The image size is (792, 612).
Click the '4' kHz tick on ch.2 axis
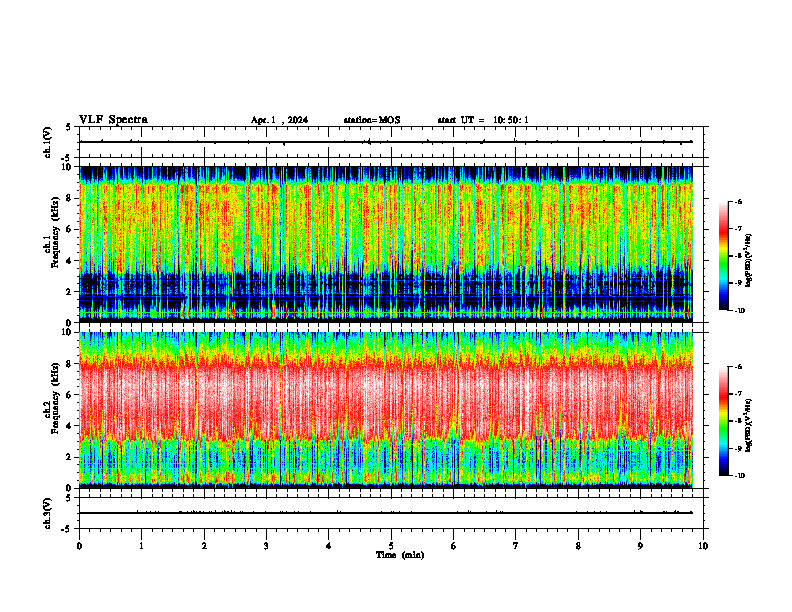tap(70, 426)
